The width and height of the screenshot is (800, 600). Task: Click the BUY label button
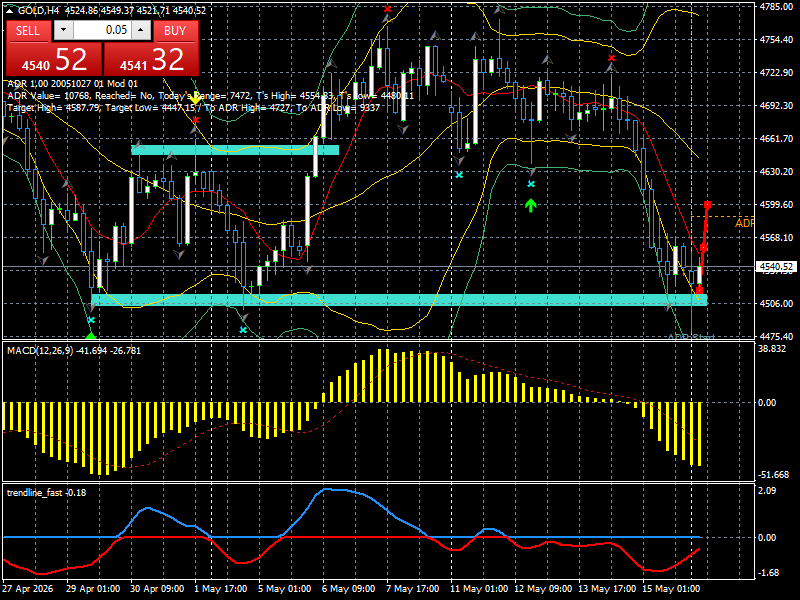pos(175,31)
